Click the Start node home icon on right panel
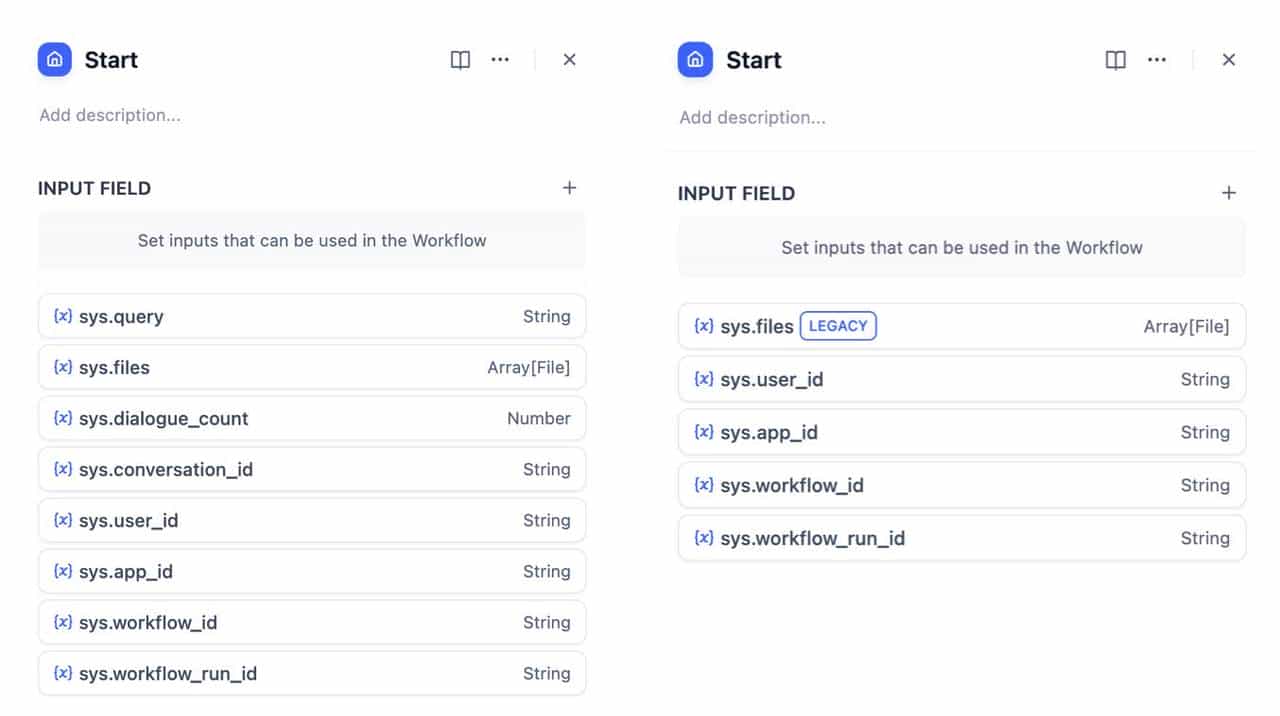Viewport: 1280px width, 716px height. [x=695, y=60]
